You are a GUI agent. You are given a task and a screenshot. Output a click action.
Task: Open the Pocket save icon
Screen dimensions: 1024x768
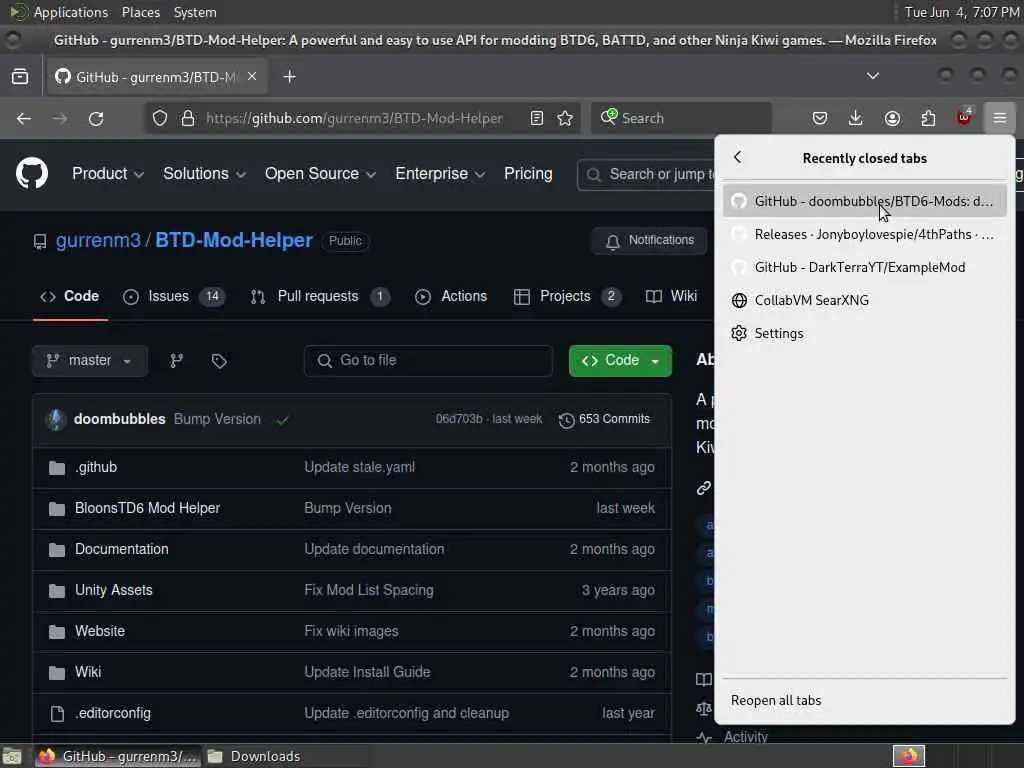(x=820, y=118)
